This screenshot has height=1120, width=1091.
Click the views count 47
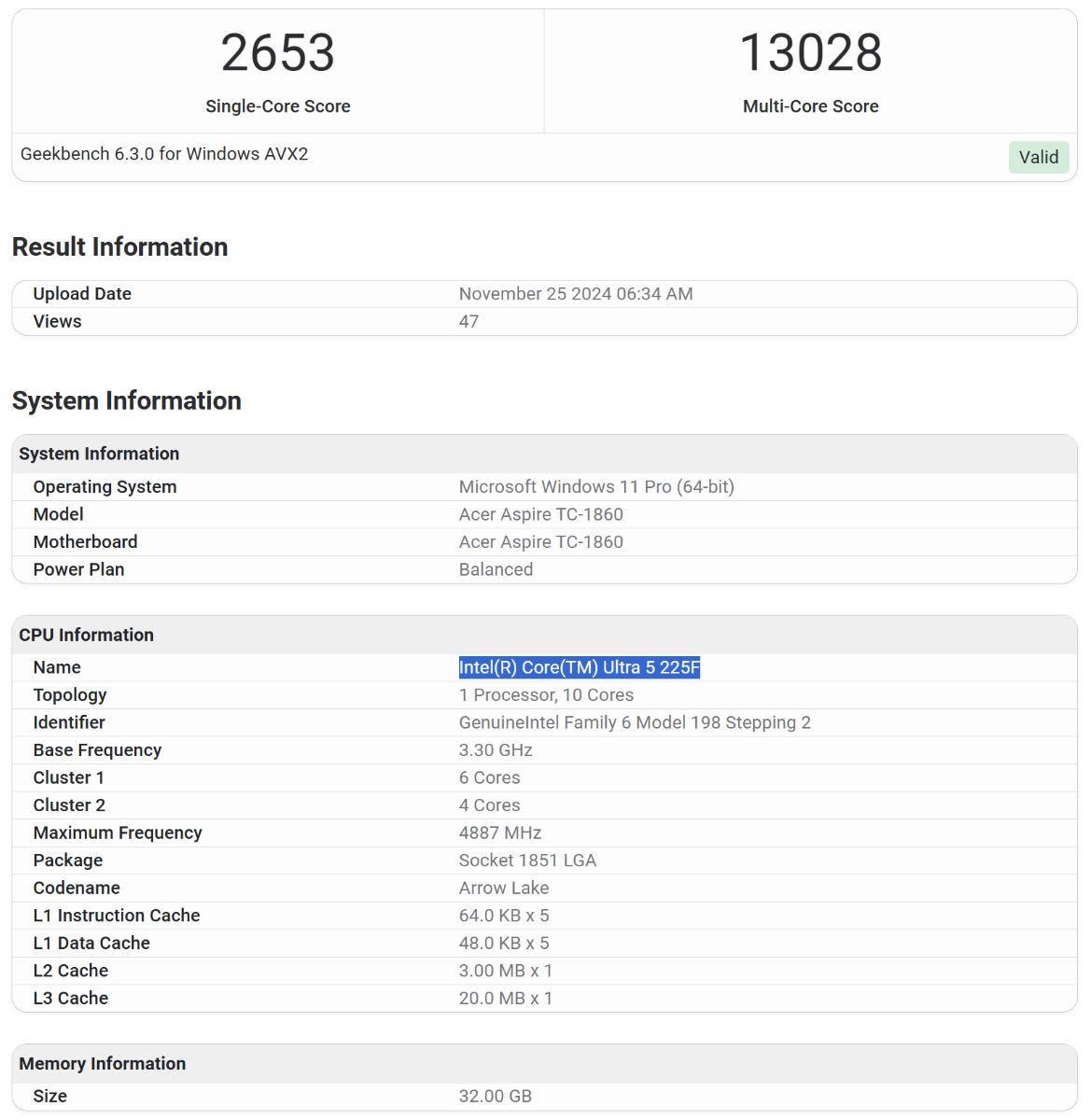[469, 321]
